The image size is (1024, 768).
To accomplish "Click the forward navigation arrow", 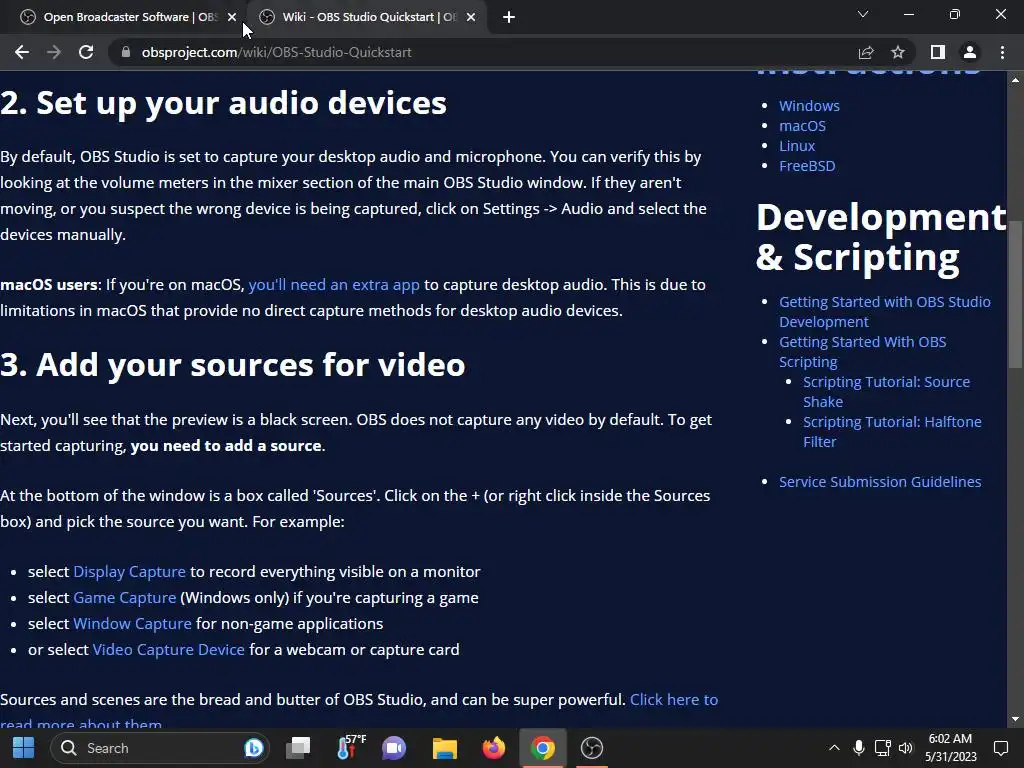I will coord(54,52).
